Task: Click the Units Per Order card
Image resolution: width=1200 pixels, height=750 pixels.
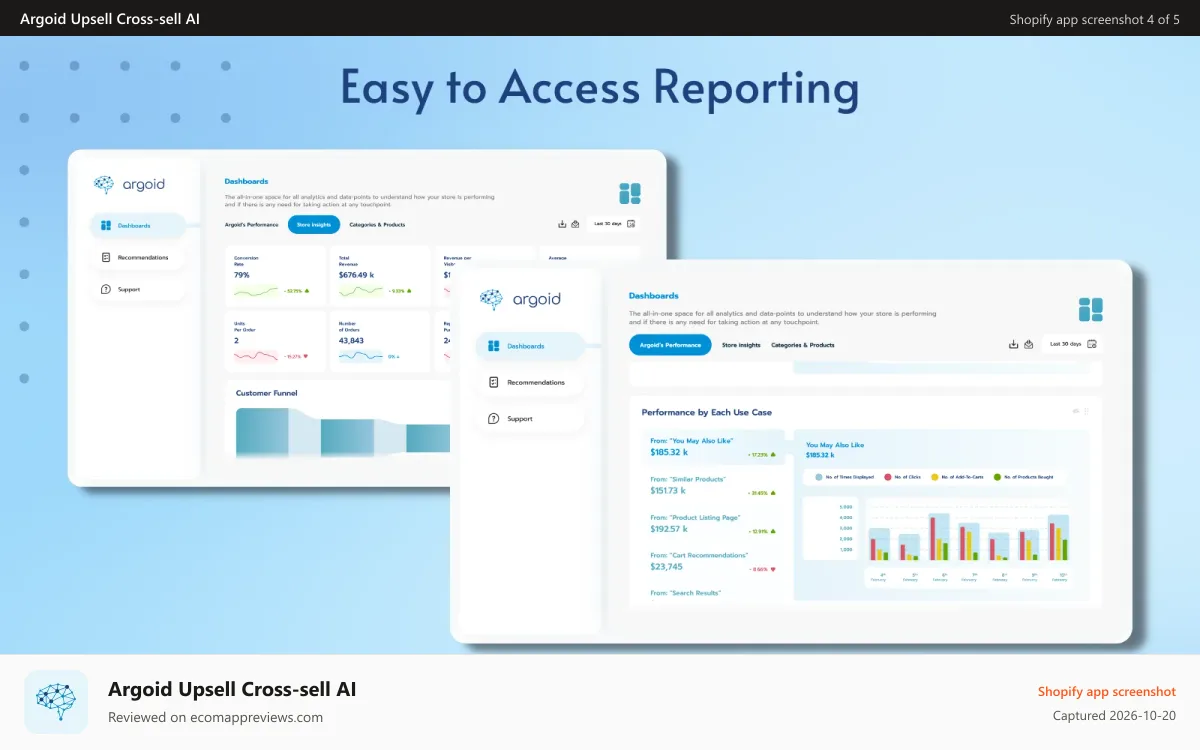Action: point(274,340)
